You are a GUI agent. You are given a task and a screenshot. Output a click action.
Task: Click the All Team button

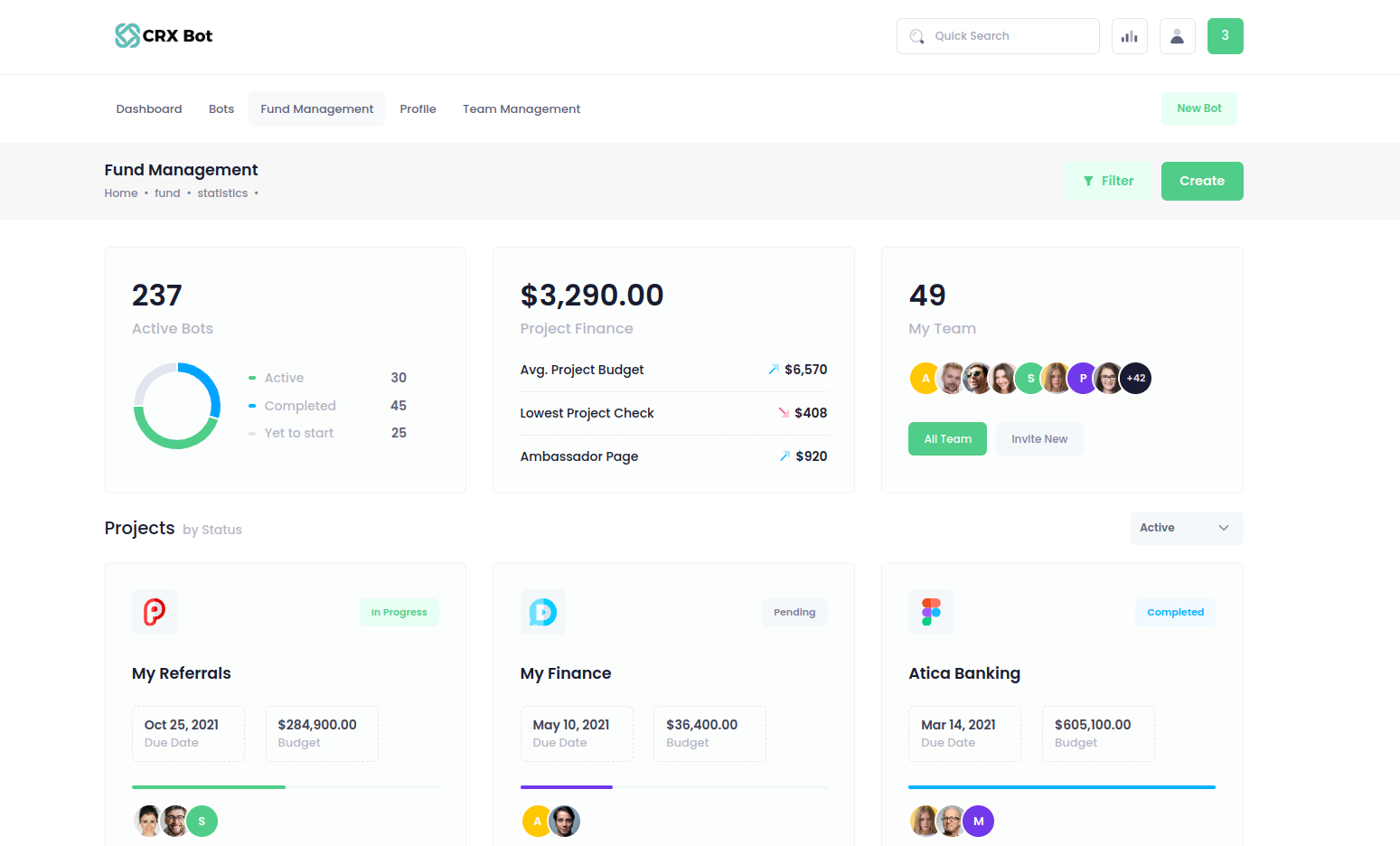947,439
